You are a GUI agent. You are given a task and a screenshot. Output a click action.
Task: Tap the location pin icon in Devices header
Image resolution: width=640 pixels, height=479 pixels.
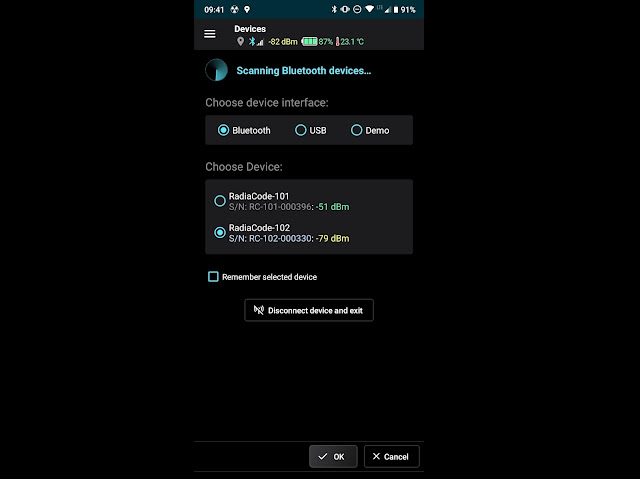[x=240, y=42]
